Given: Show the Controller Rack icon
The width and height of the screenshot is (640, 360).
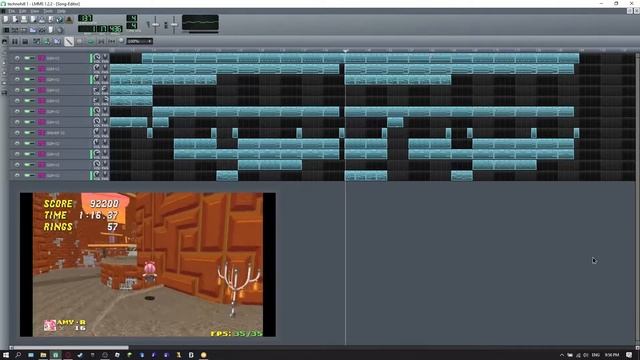Looking at the screenshot, I should pyautogui.click(x=60, y=30).
